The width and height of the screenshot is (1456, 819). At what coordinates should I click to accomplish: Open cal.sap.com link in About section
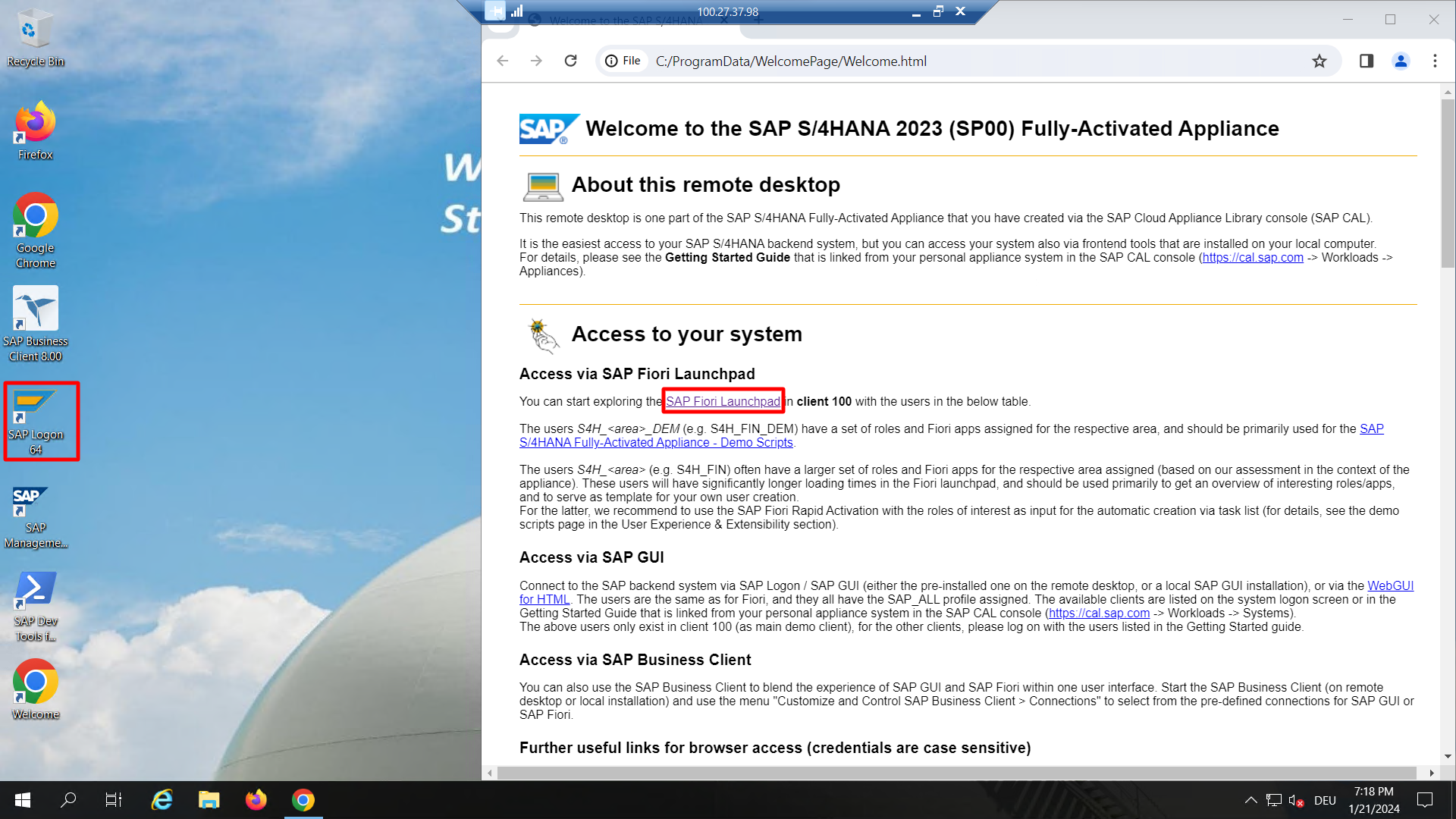tap(1253, 258)
